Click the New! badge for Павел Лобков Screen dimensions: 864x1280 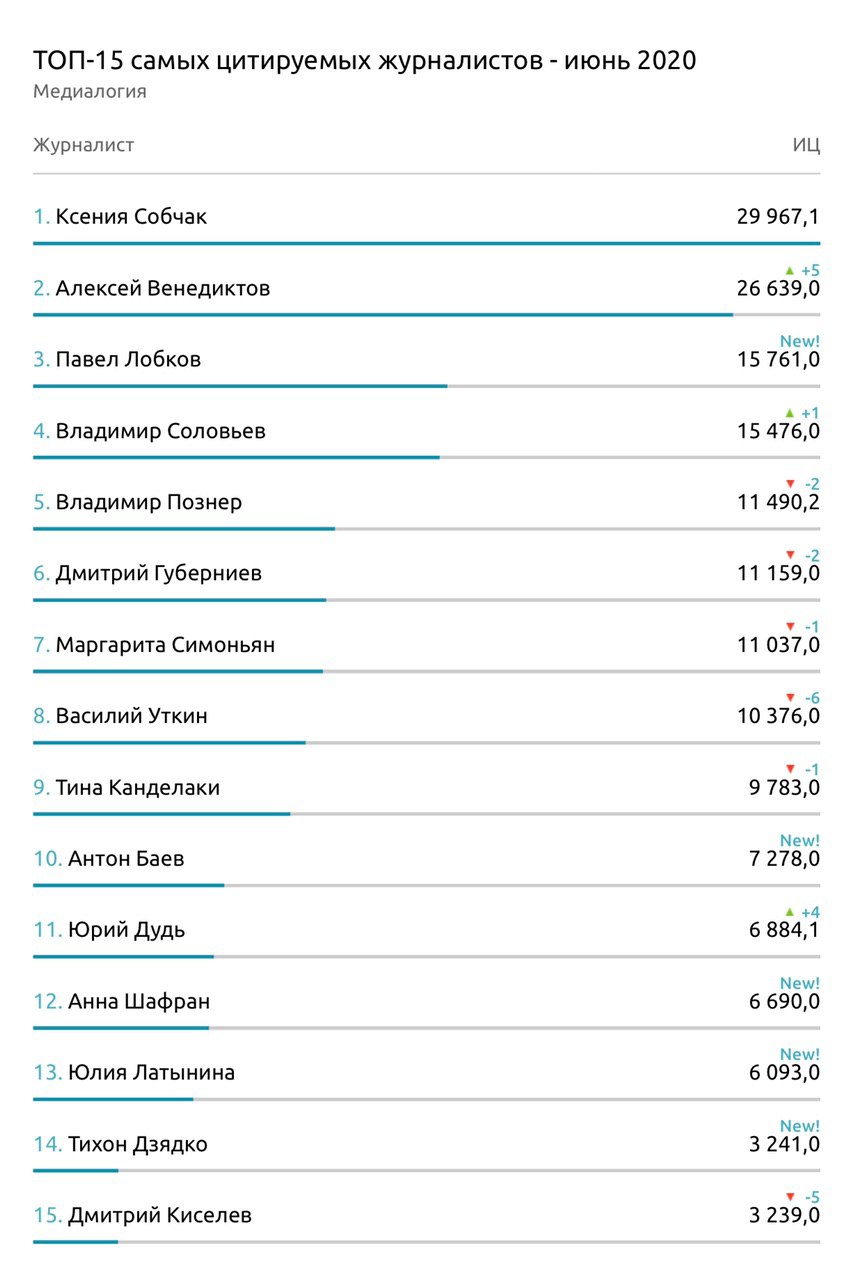[800, 342]
